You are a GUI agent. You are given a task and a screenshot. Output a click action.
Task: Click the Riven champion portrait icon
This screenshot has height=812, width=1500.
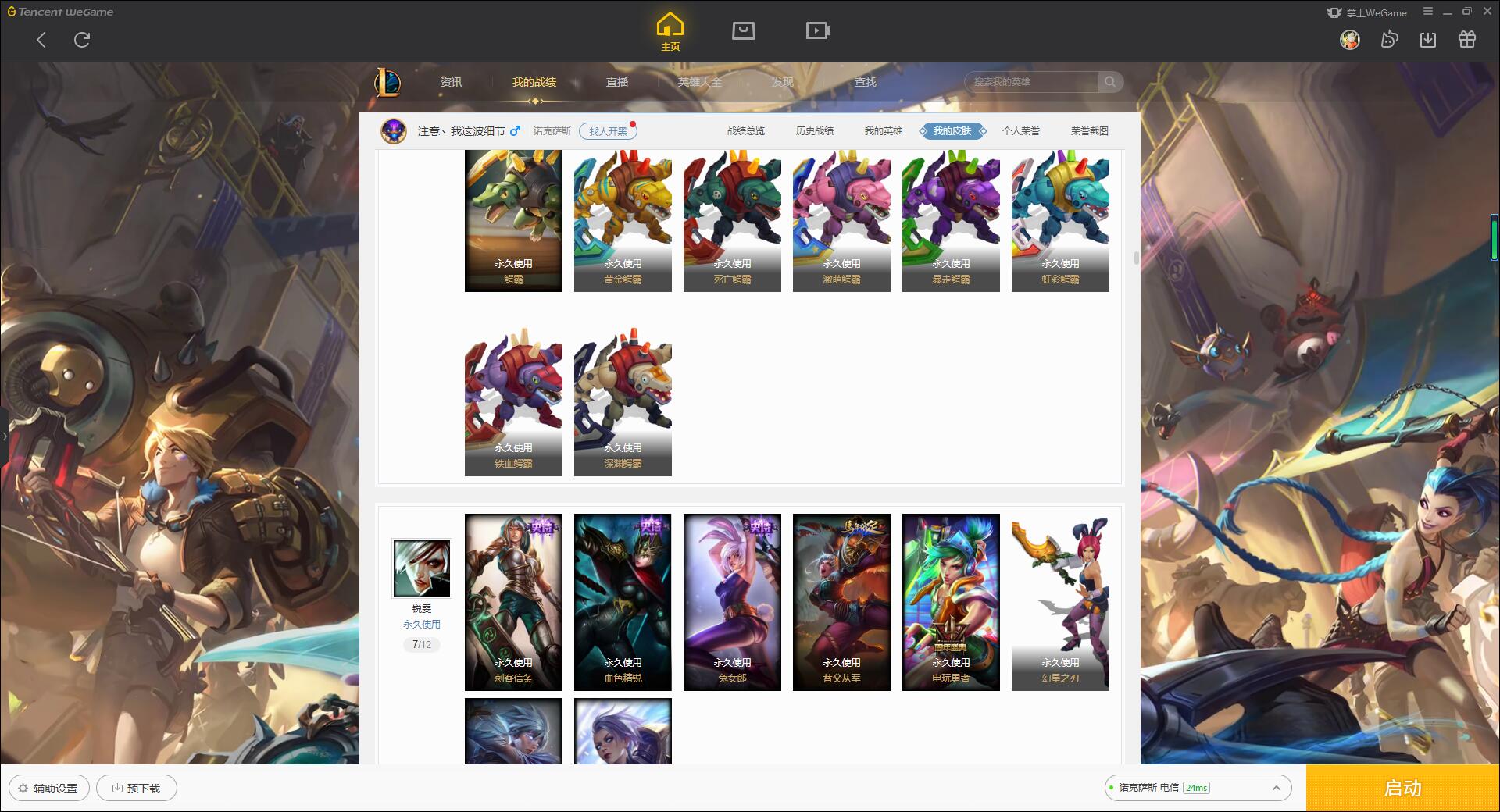[x=422, y=568]
